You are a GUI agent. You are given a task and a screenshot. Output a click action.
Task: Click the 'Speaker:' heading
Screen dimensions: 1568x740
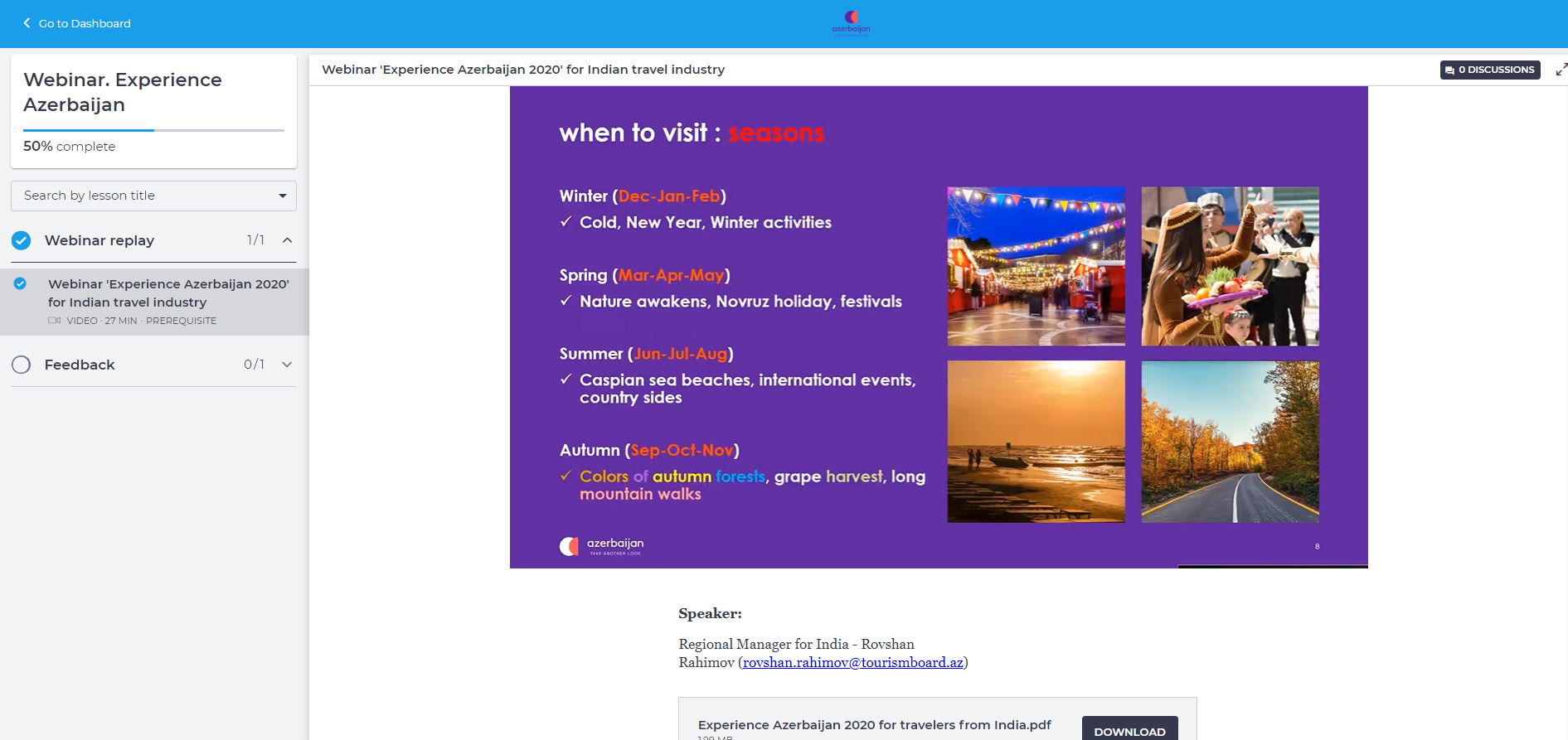tap(710, 613)
